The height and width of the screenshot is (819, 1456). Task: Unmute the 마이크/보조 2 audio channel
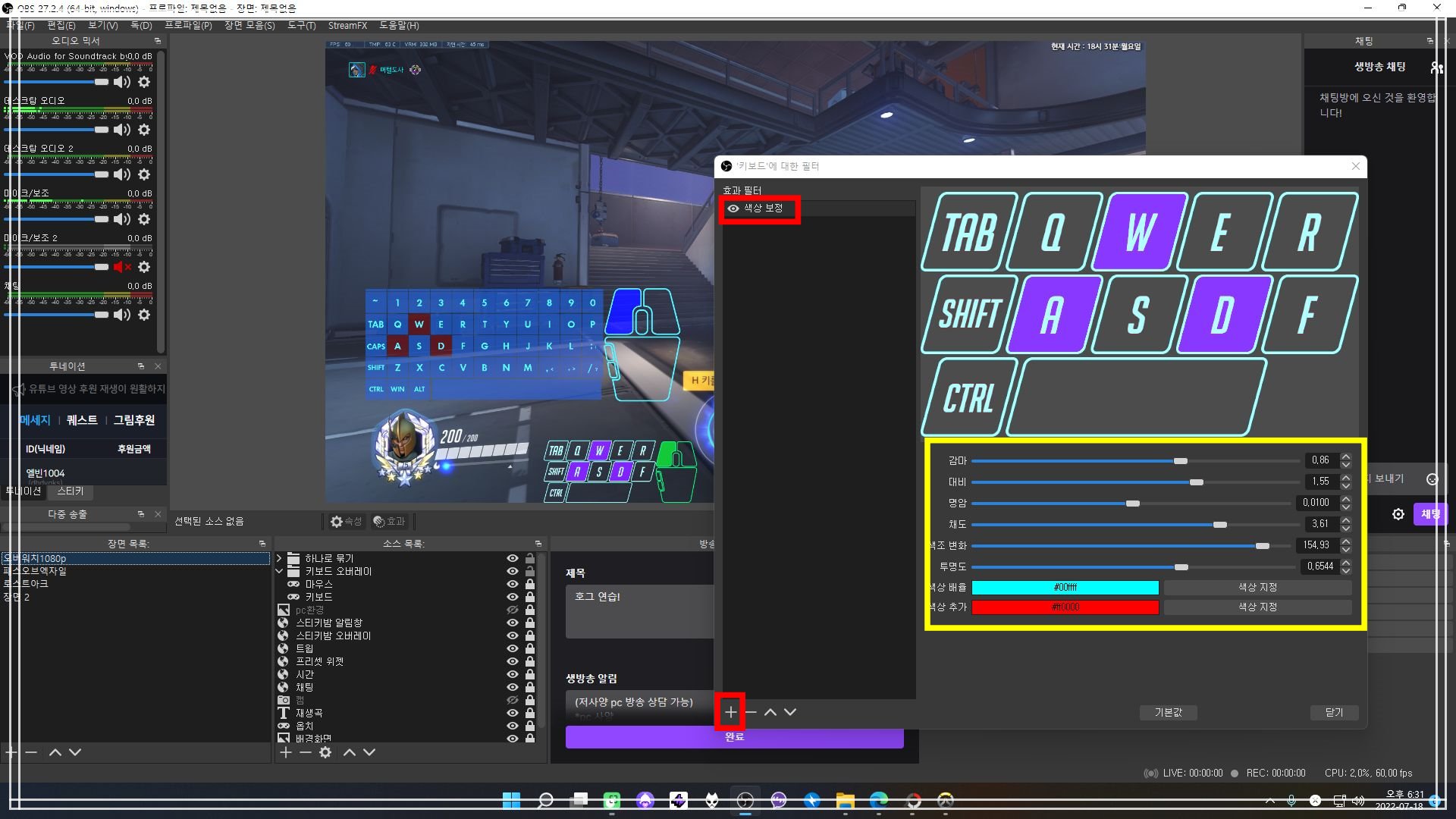121,267
